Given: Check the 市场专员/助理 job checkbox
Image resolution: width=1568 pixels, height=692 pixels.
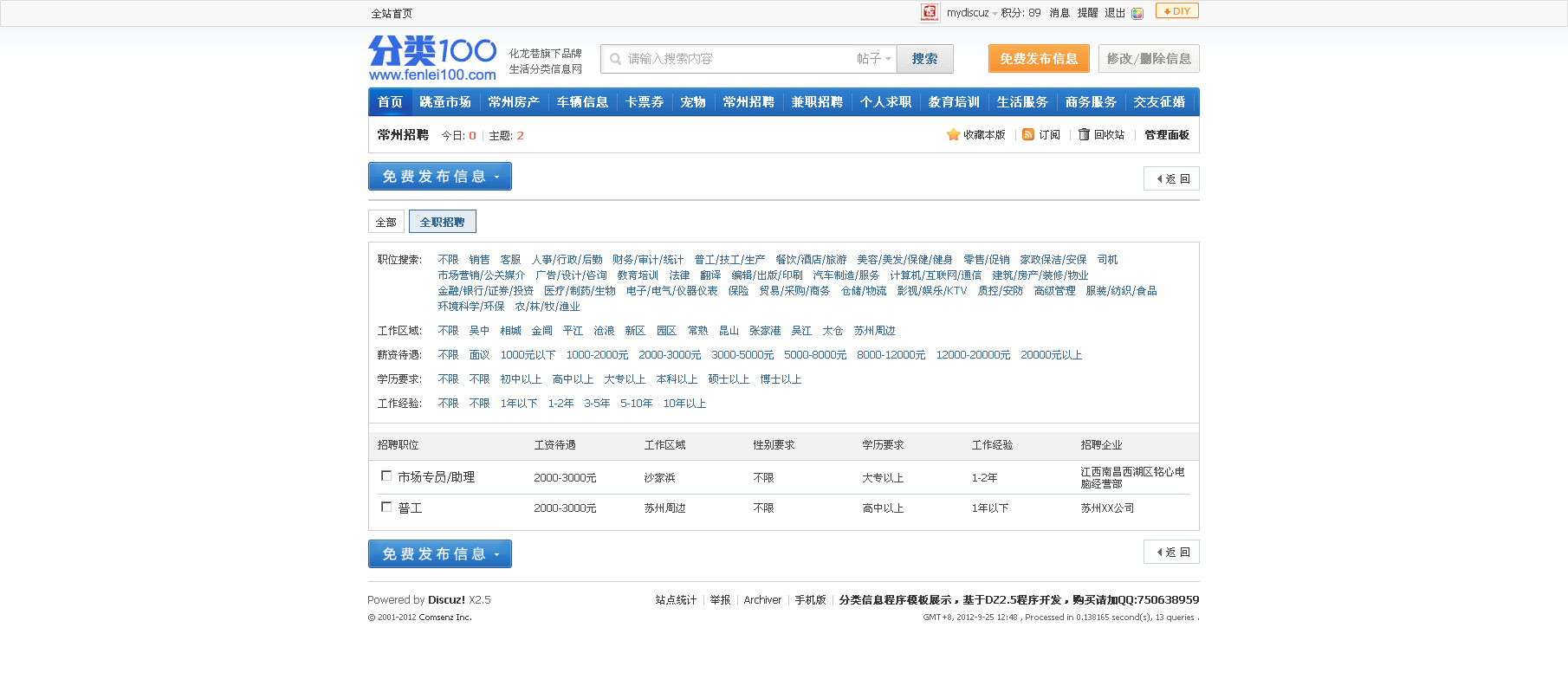Looking at the screenshot, I should (x=386, y=475).
